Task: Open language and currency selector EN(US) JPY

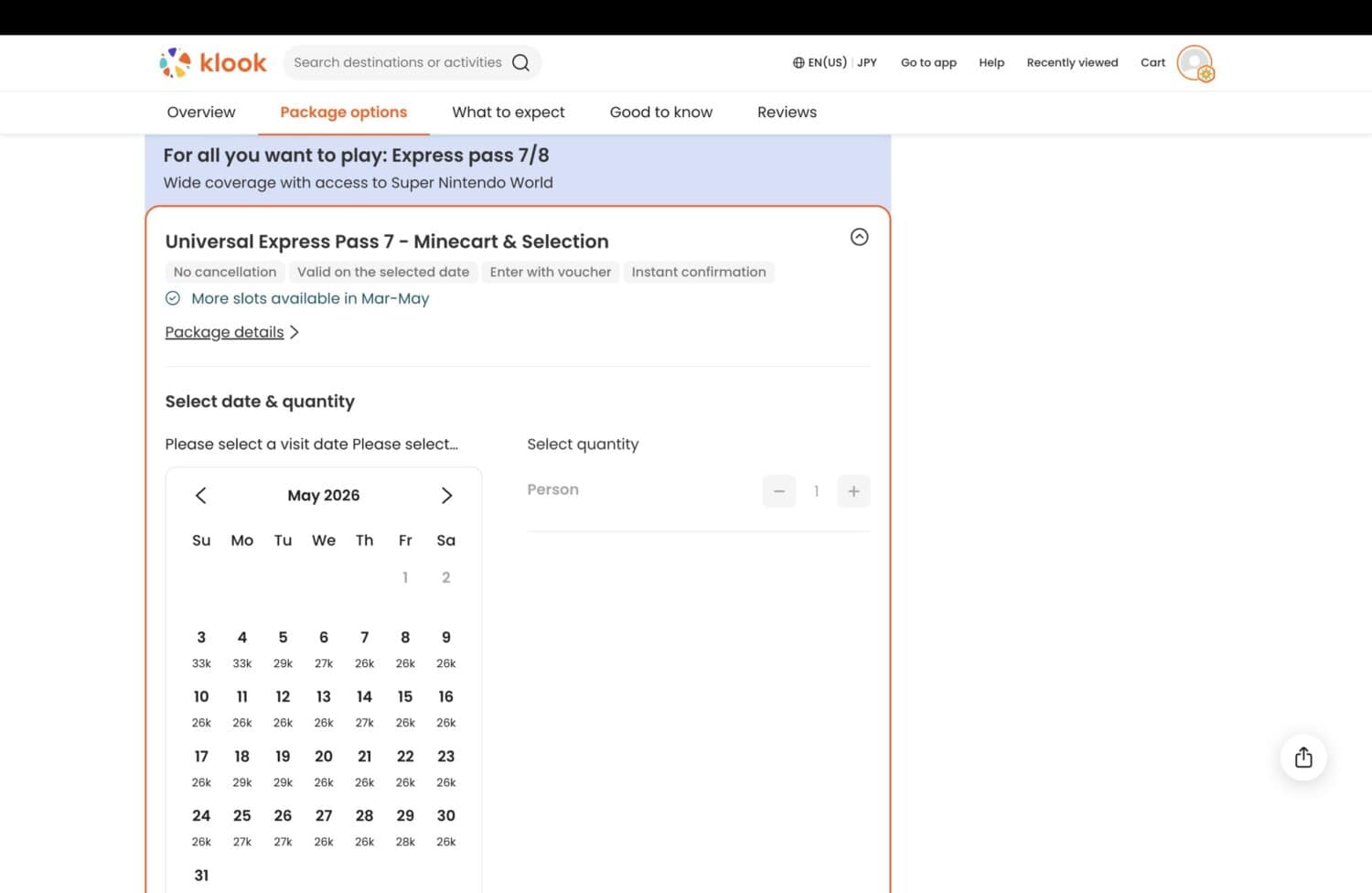Action: [x=834, y=62]
